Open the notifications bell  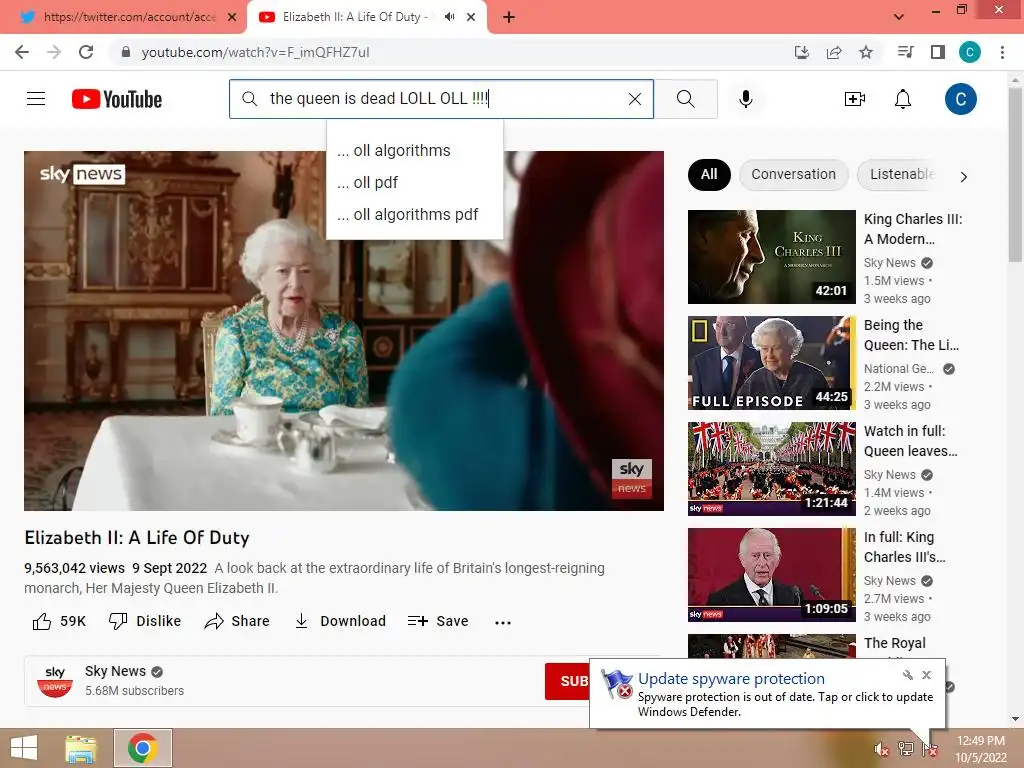tap(903, 99)
